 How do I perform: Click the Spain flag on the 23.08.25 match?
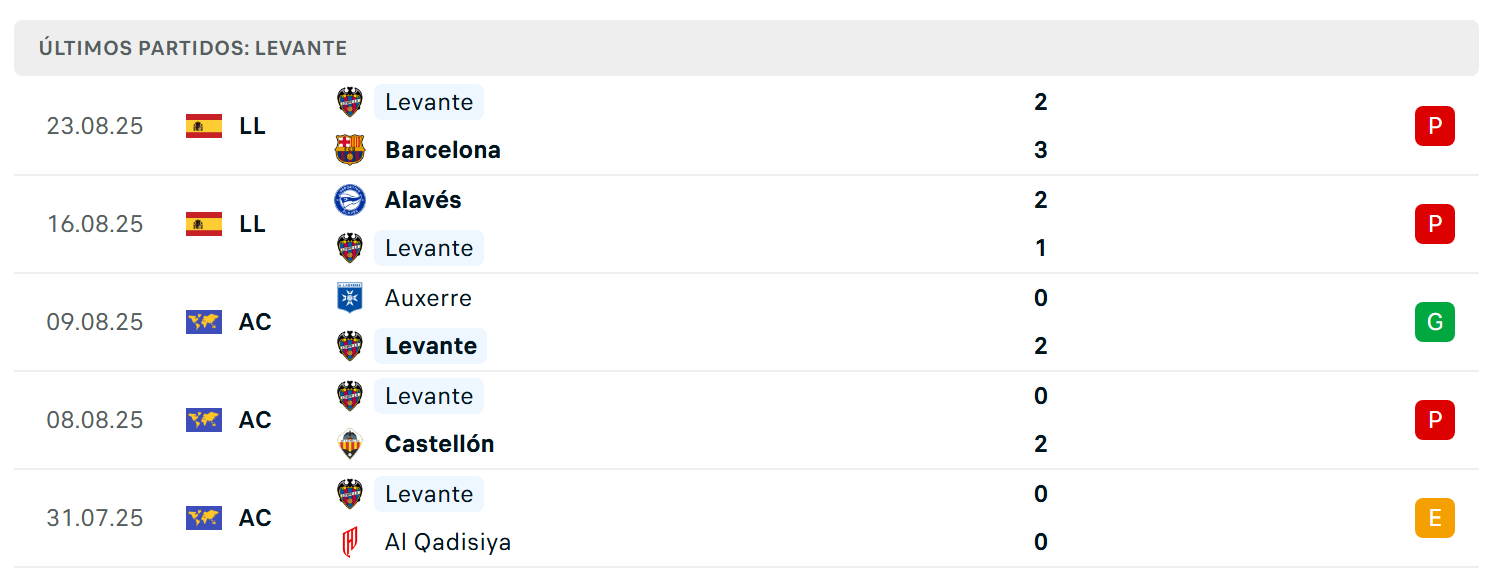pos(204,126)
